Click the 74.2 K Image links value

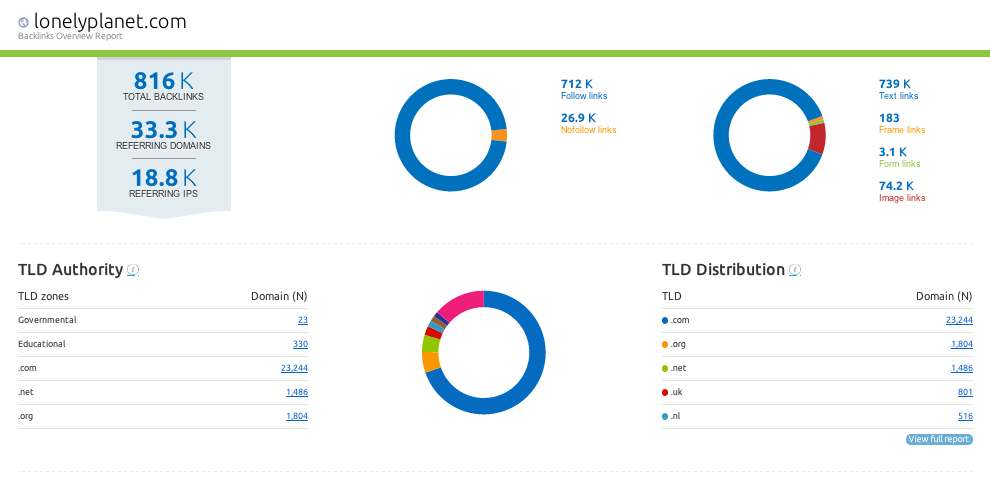coord(896,186)
